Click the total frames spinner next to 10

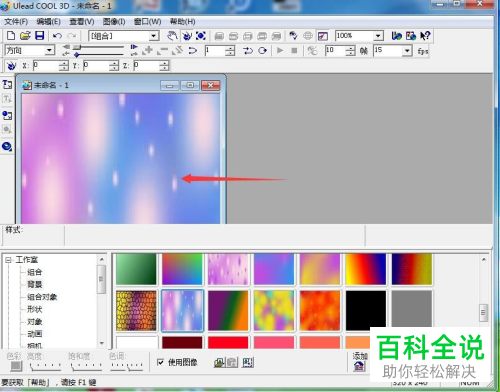350,51
